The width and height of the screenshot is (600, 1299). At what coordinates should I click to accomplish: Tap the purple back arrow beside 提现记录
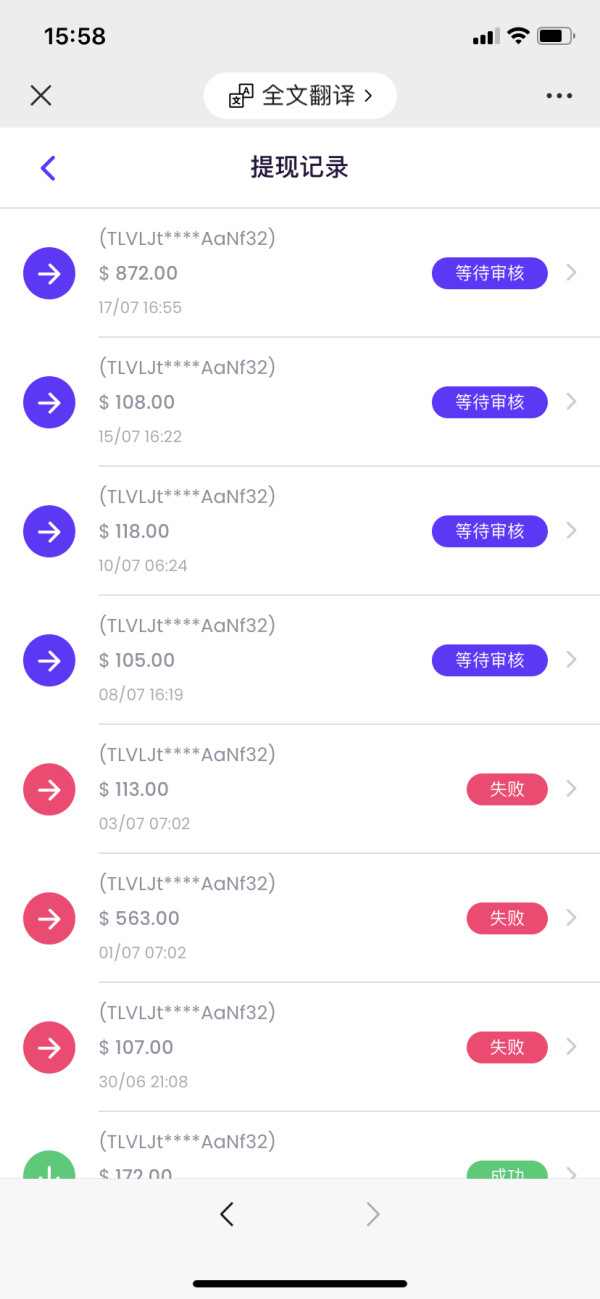pyautogui.click(x=48, y=168)
